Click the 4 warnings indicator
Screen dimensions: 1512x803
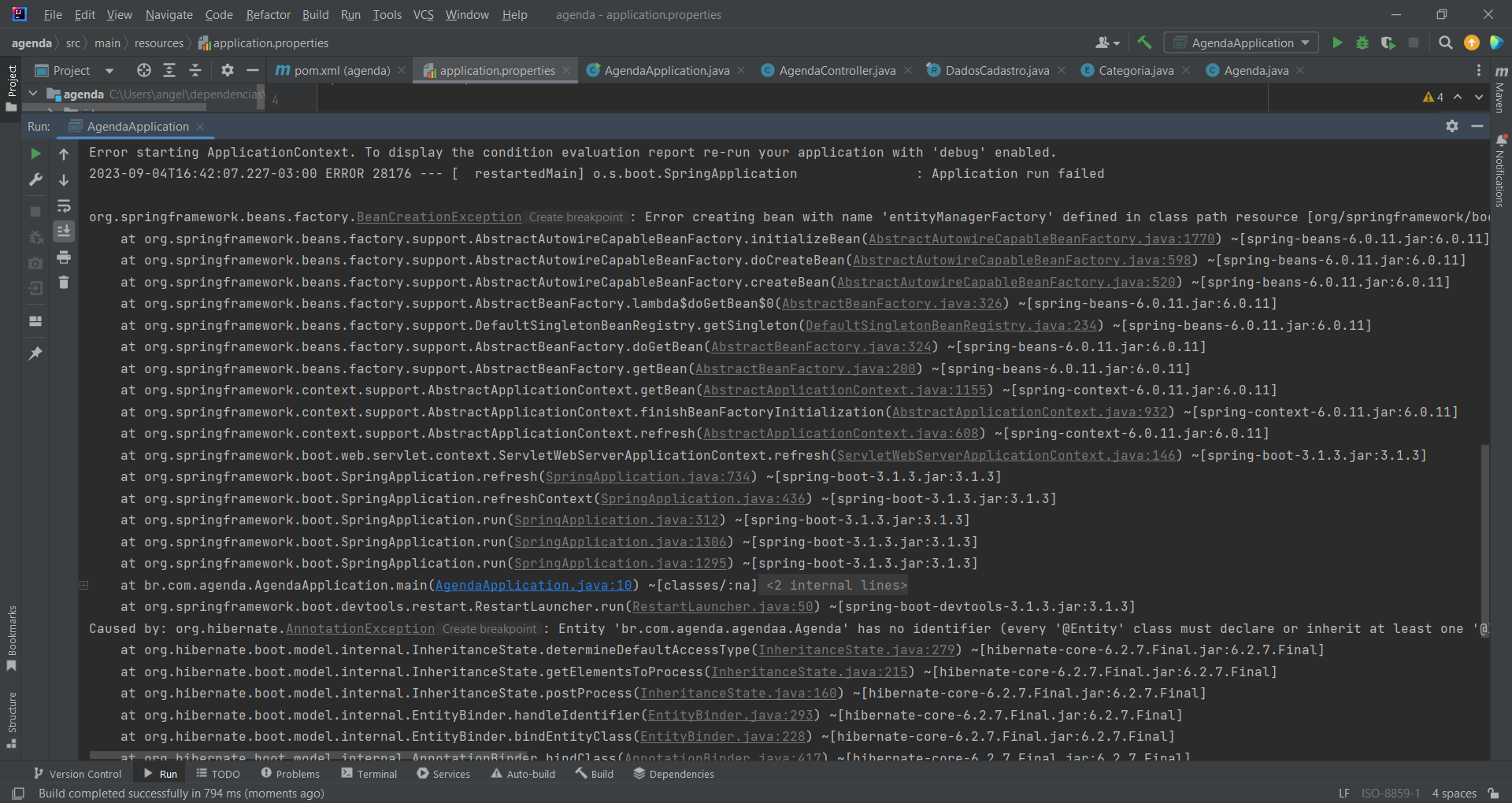tap(1433, 97)
